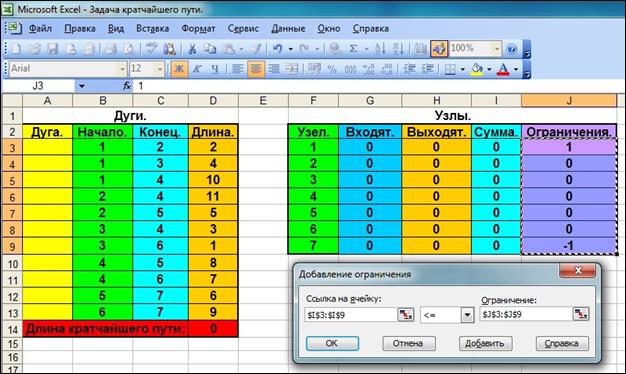The width and height of the screenshot is (626, 374).
Task: Click the Open file toolbar icon
Action: coord(34,49)
